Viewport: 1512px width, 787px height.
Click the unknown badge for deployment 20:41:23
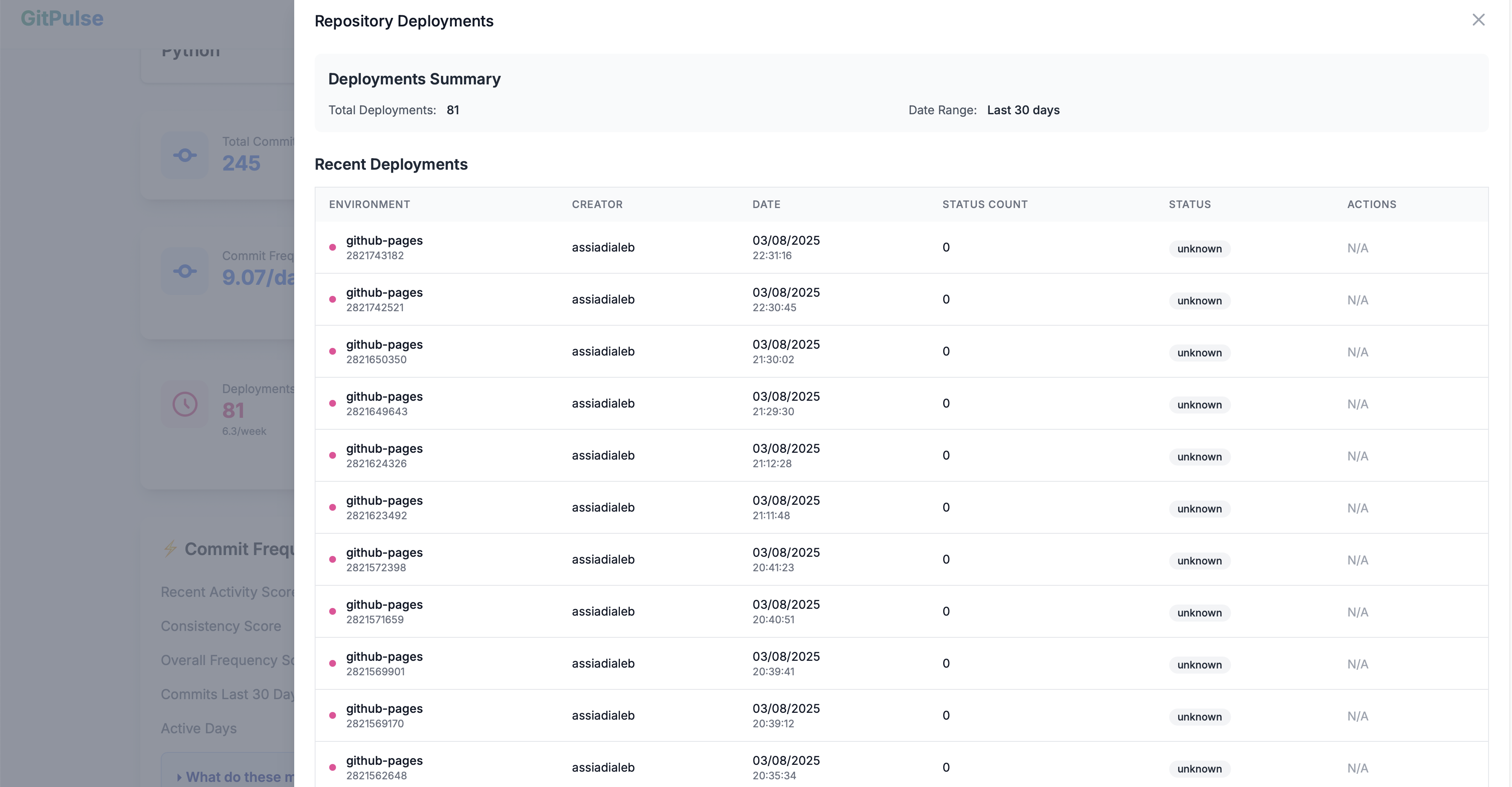[1199, 561]
